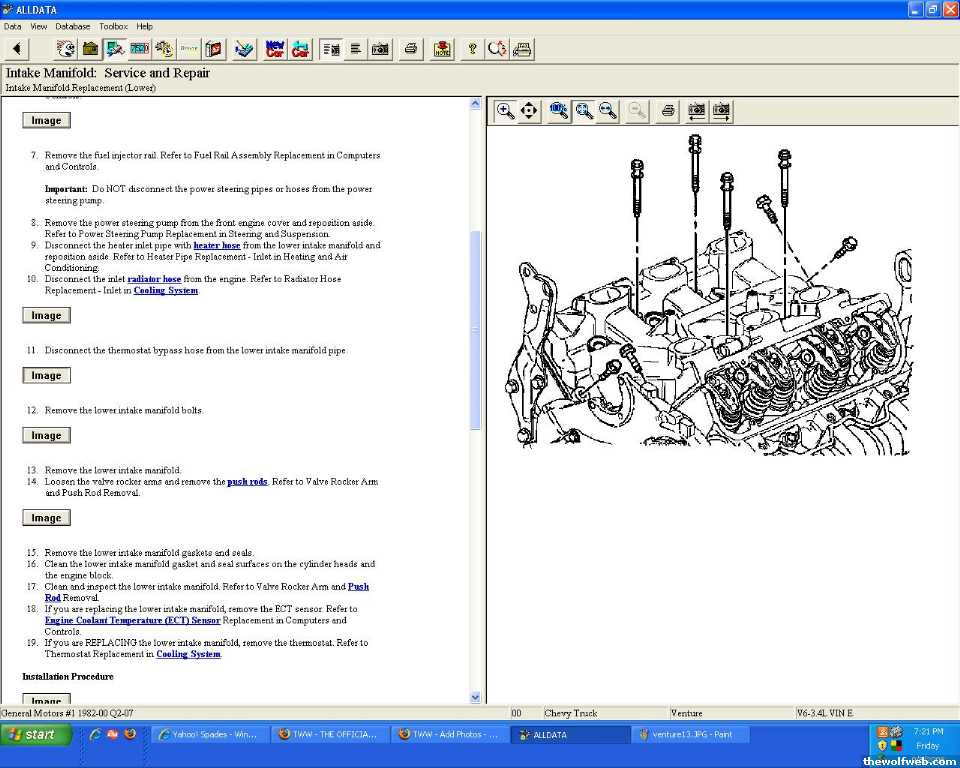Open the Database menu
The height and width of the screenshot is (768, 960).
(72, 26)
